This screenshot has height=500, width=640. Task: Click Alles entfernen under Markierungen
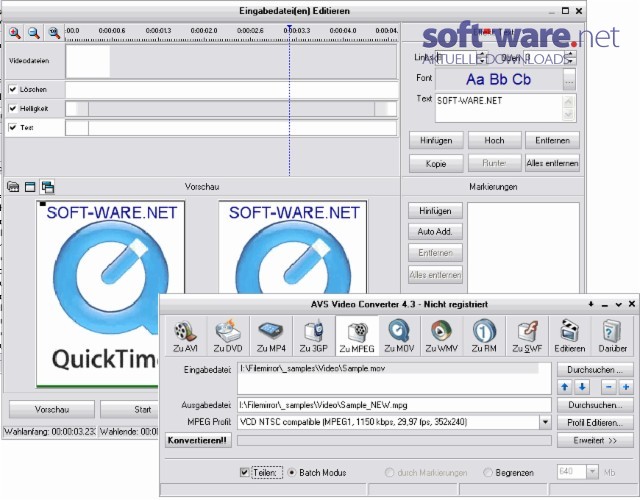click(x=435, y=275)
